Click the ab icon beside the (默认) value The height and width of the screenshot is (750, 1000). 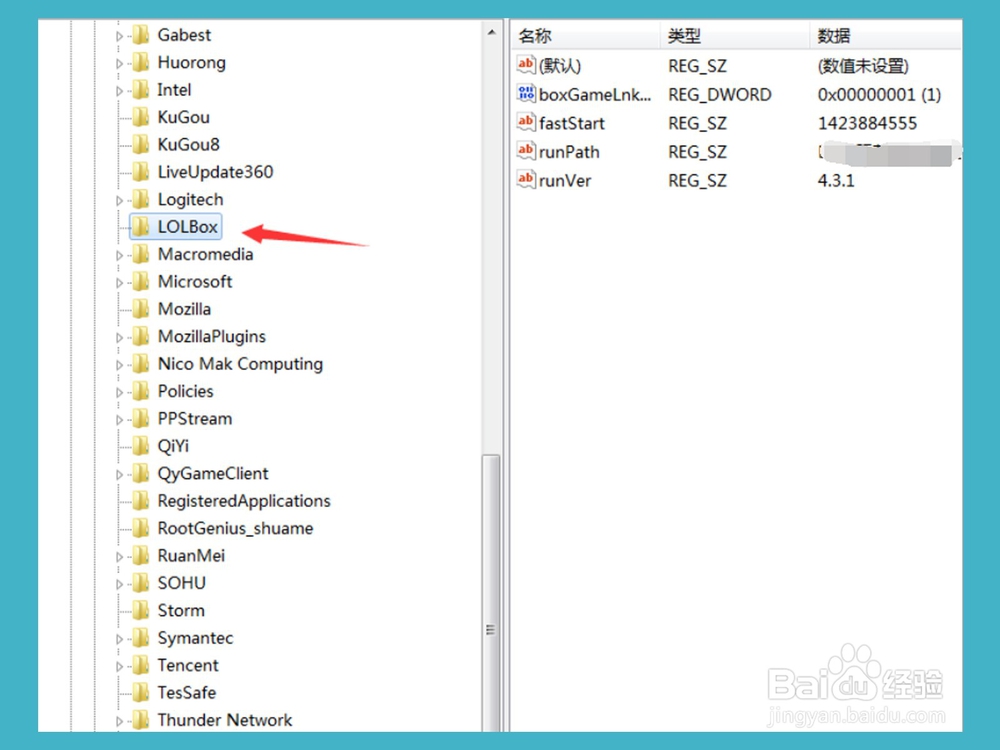[526, 65]
